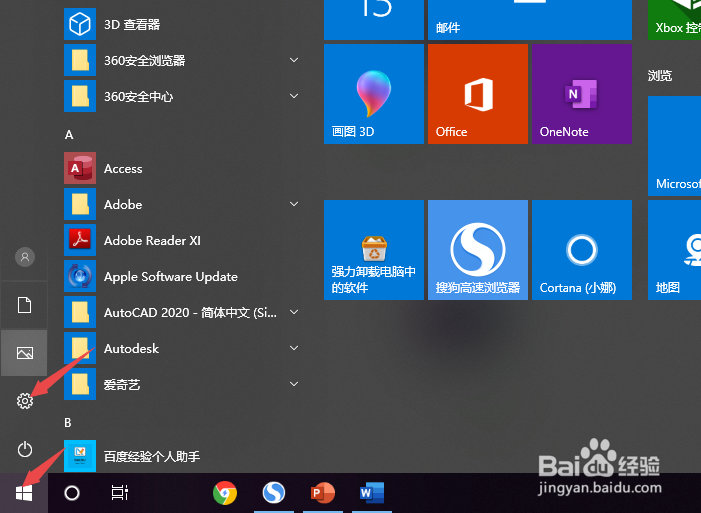This screenshot has width=701, height=513.
Task: Open Sogou browser on taskbar
Action: [274, 493]
